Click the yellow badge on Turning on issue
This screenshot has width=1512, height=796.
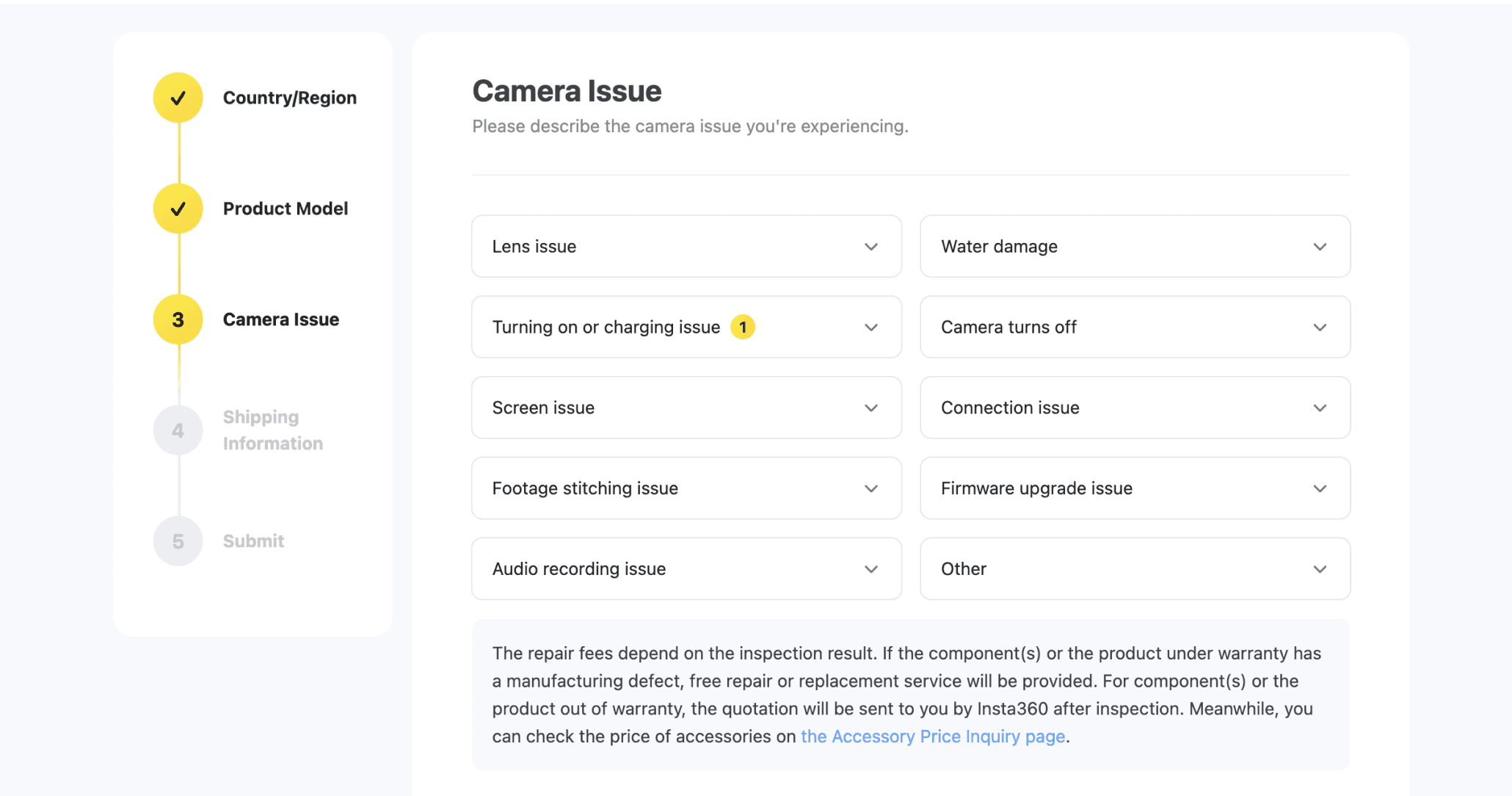coord(743,327)
